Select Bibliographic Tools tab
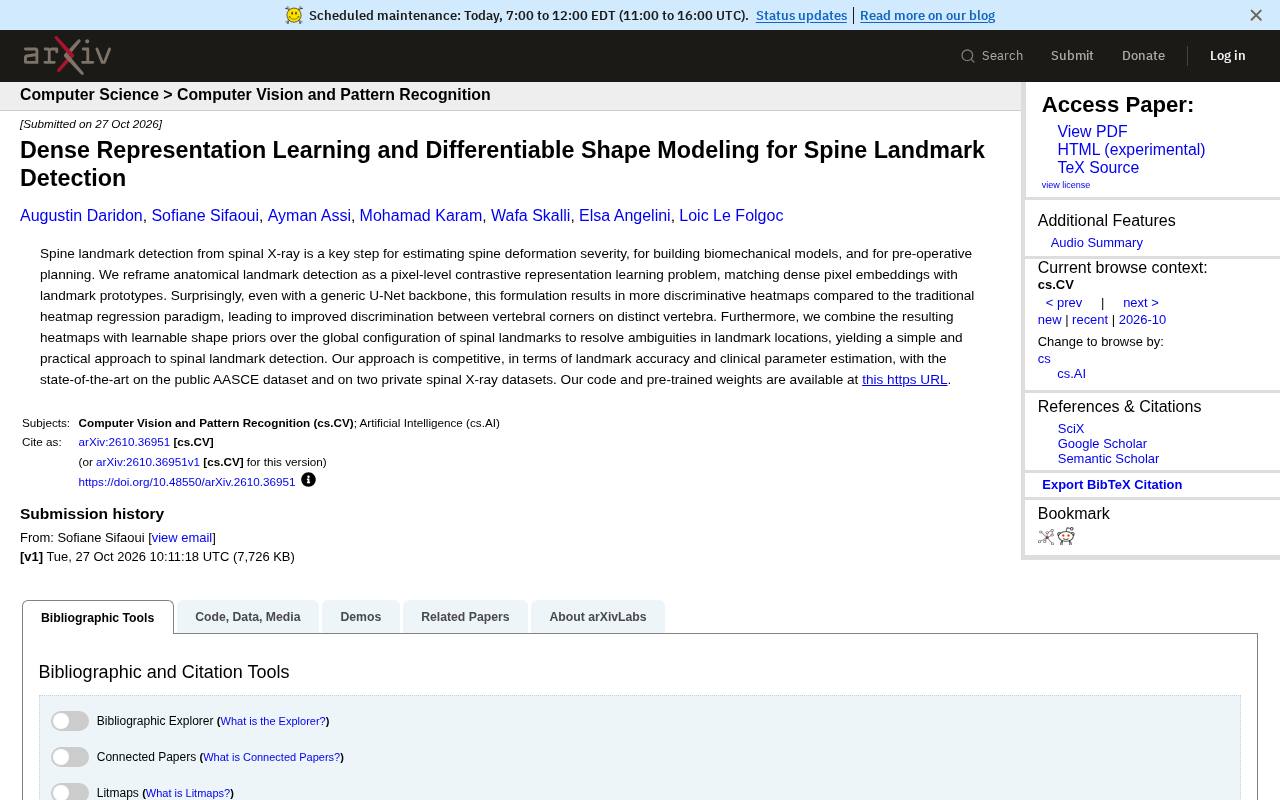 [x=98, y=617]
